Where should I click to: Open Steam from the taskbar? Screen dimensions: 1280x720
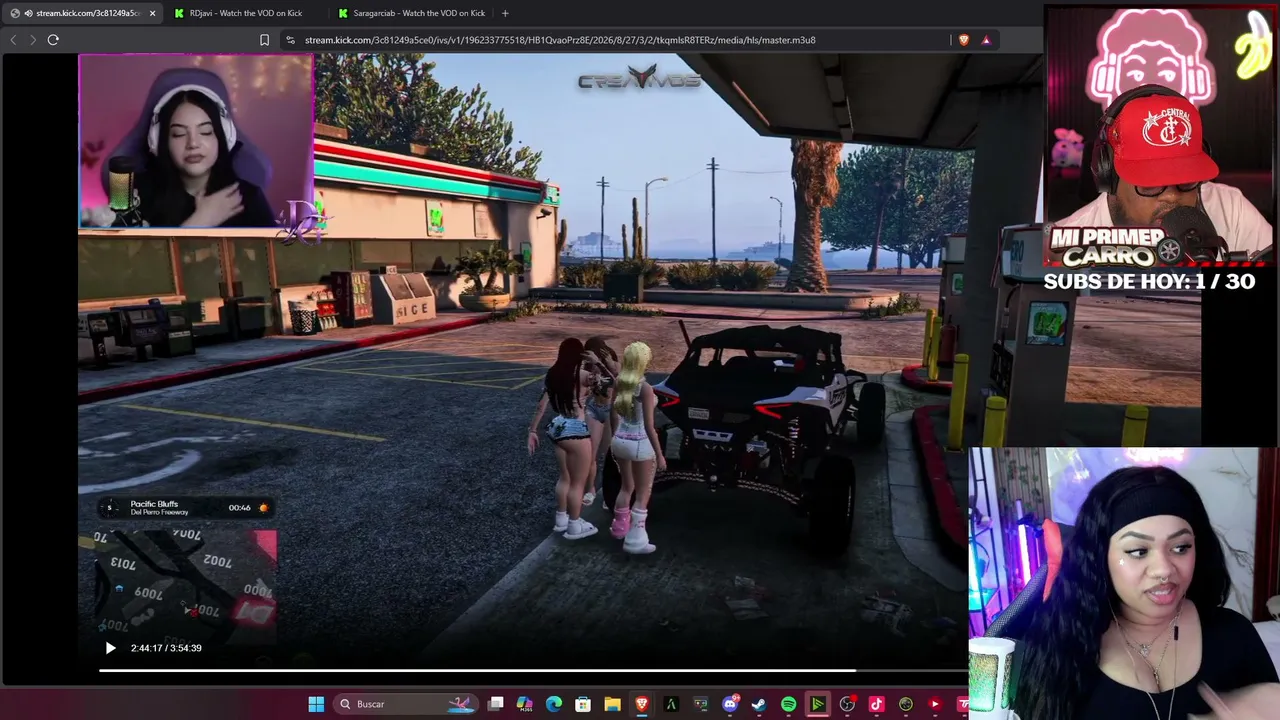759,704
